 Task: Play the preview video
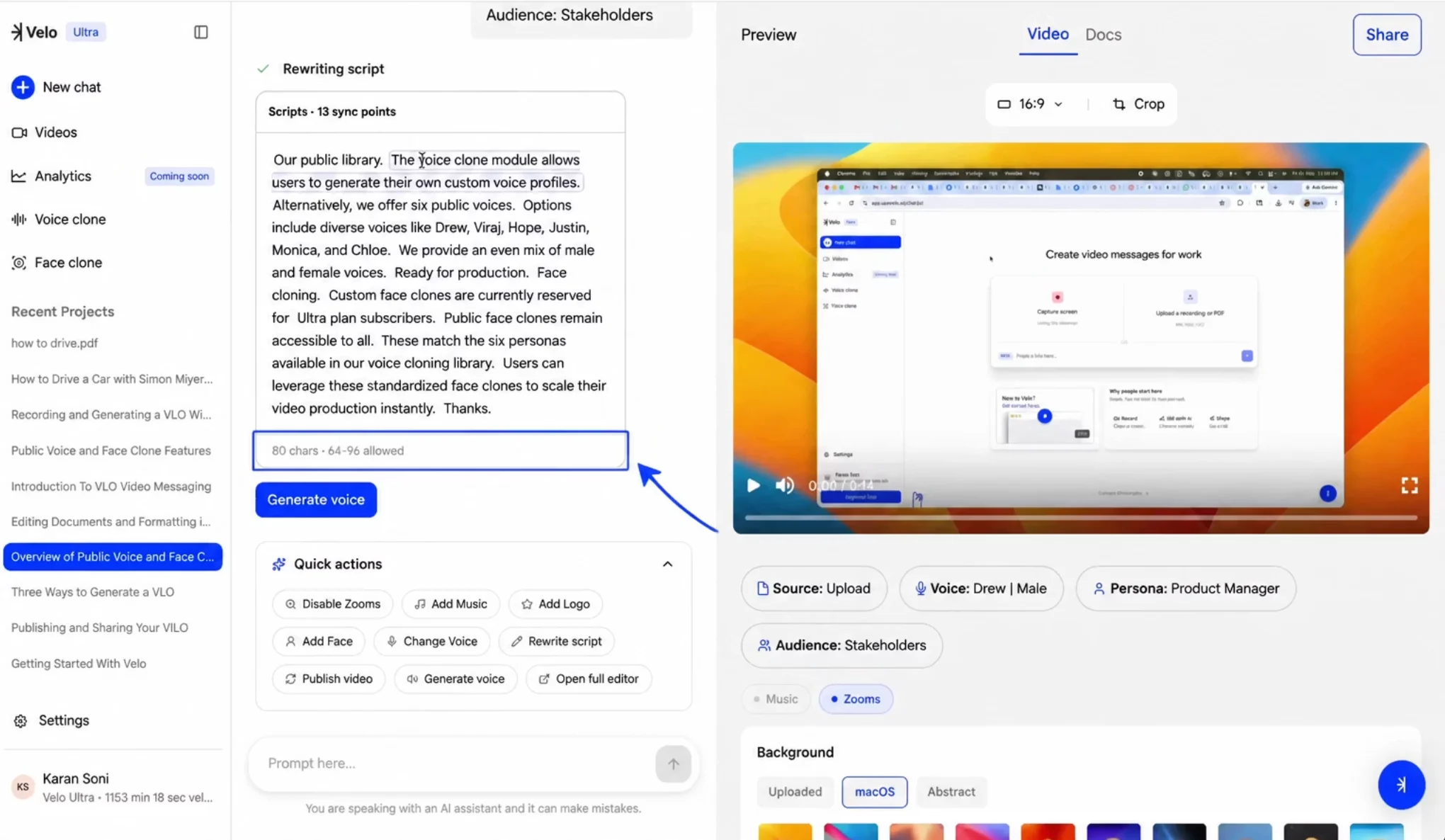point(753,485)
